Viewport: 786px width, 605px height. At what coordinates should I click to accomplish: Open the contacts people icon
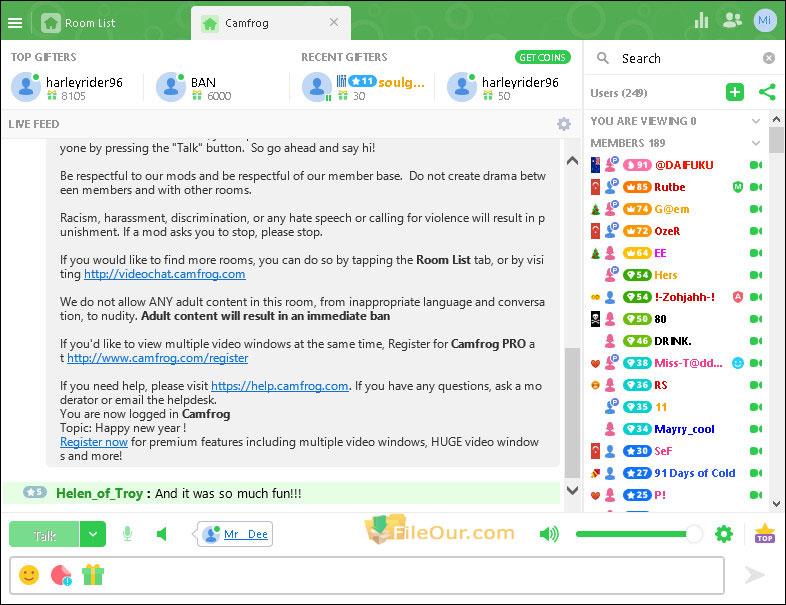pyautogui.click(x=732, y=20)
